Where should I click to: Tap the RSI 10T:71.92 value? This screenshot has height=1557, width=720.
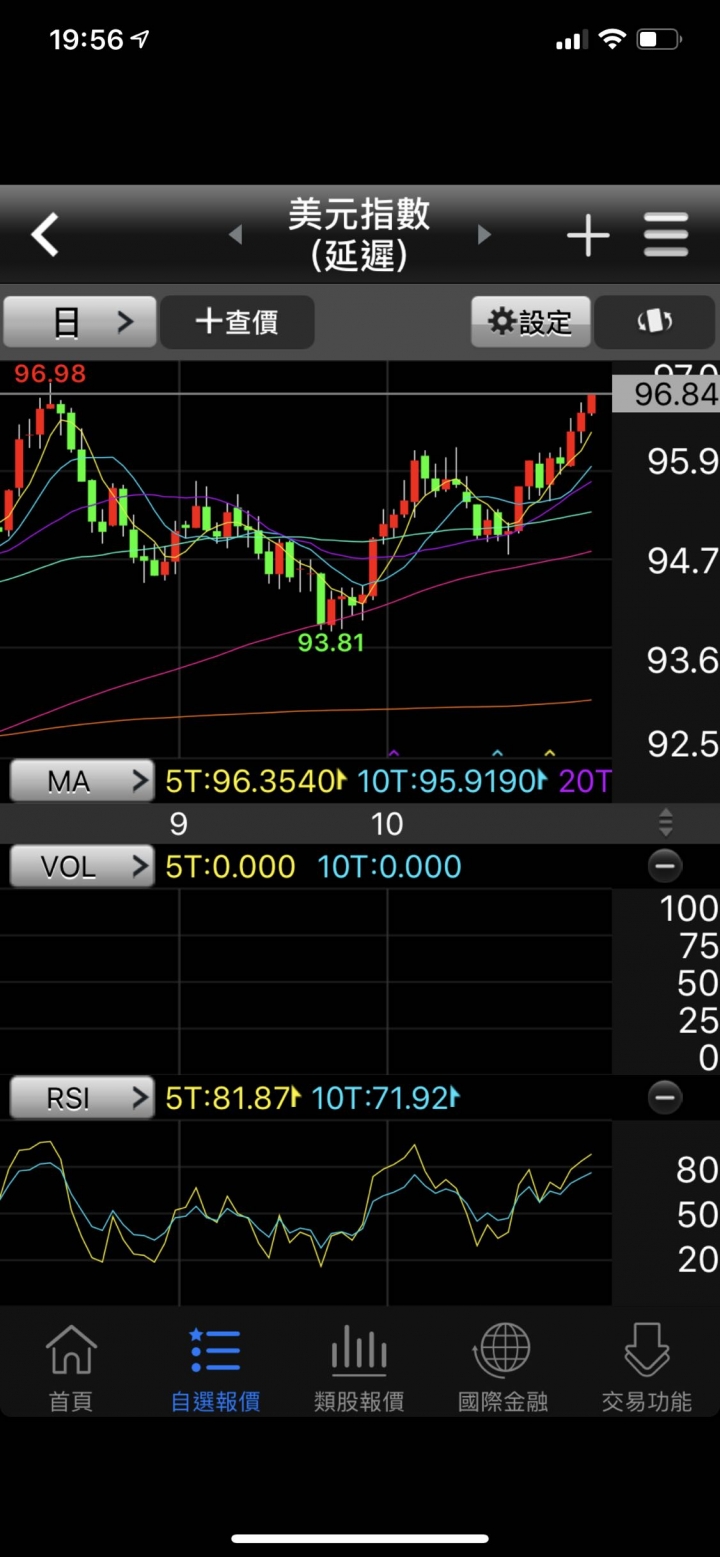(385, 1098)
